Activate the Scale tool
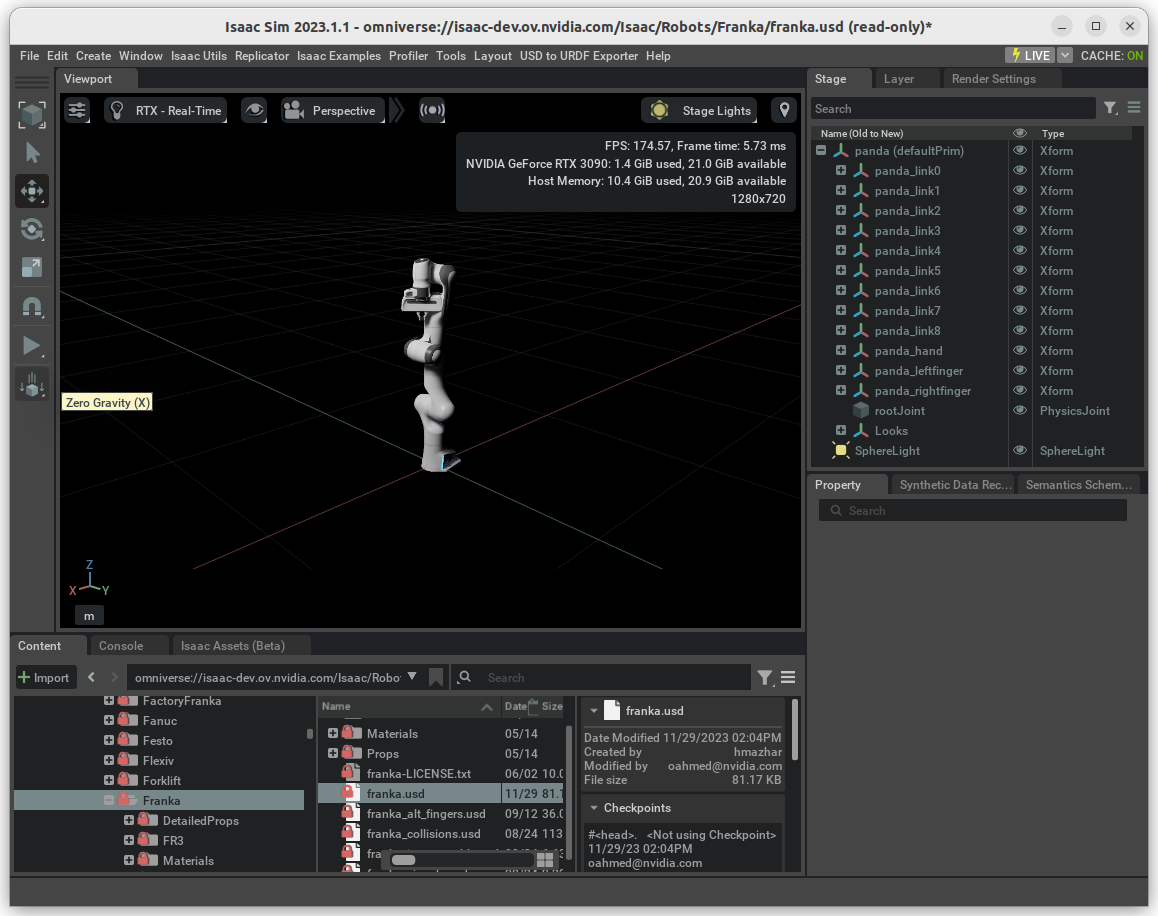Screen dimensions: 1158x916 [32, 267]
